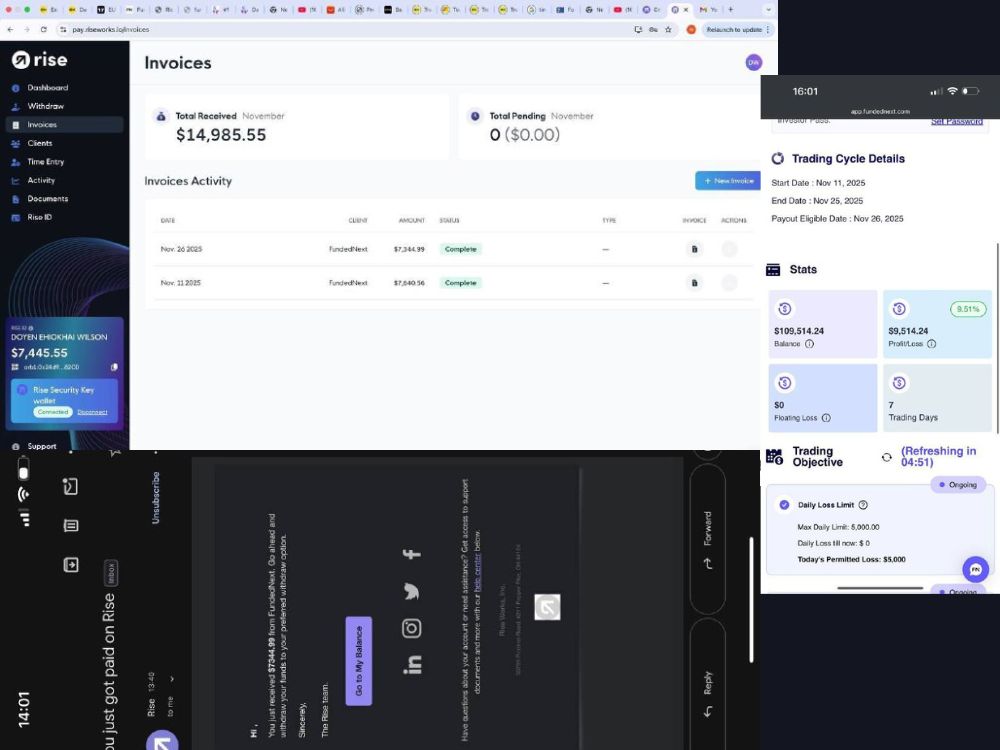
Task: Click the AMOUNT column header
Action: click(x=411, y=220)
